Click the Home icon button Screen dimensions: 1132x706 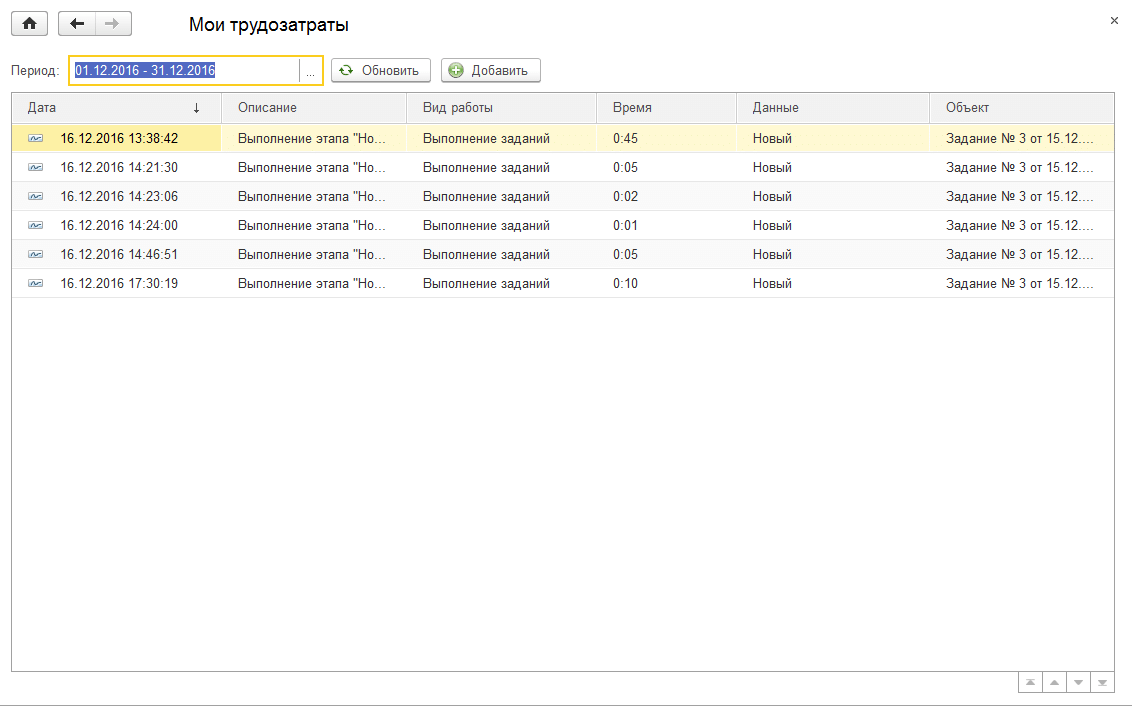tap(29, 24)
